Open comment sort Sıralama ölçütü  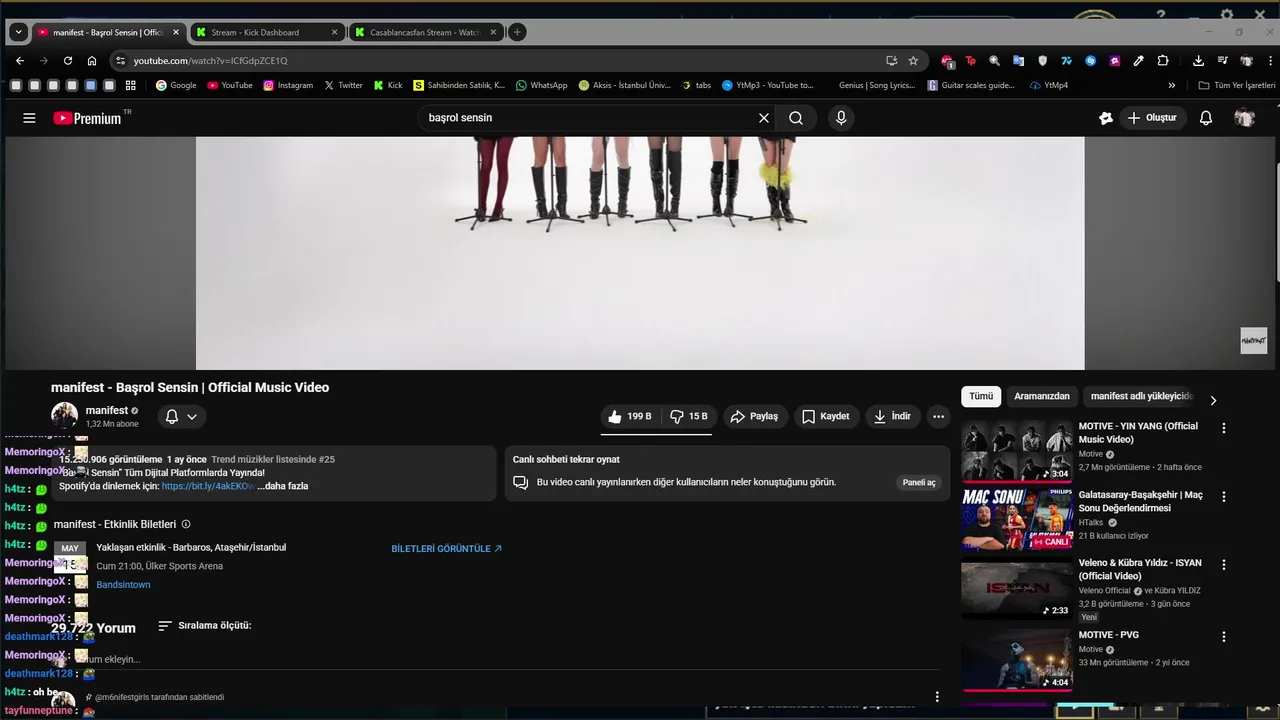[205, 626]
